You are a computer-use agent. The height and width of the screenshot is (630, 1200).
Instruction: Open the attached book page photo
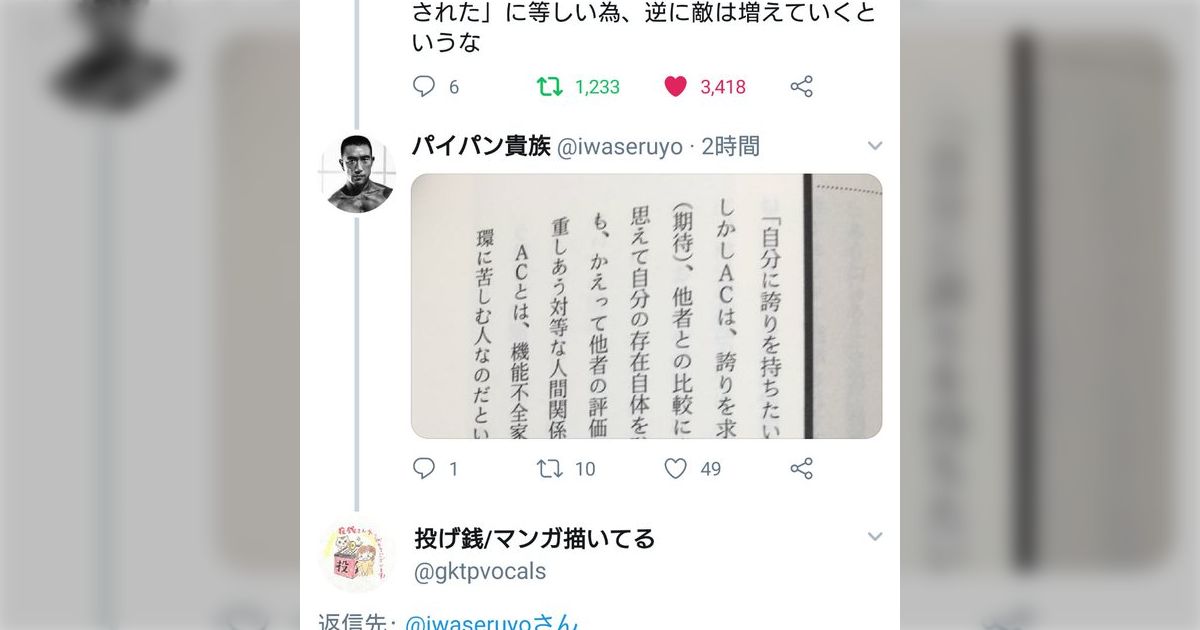coord(646,306)
